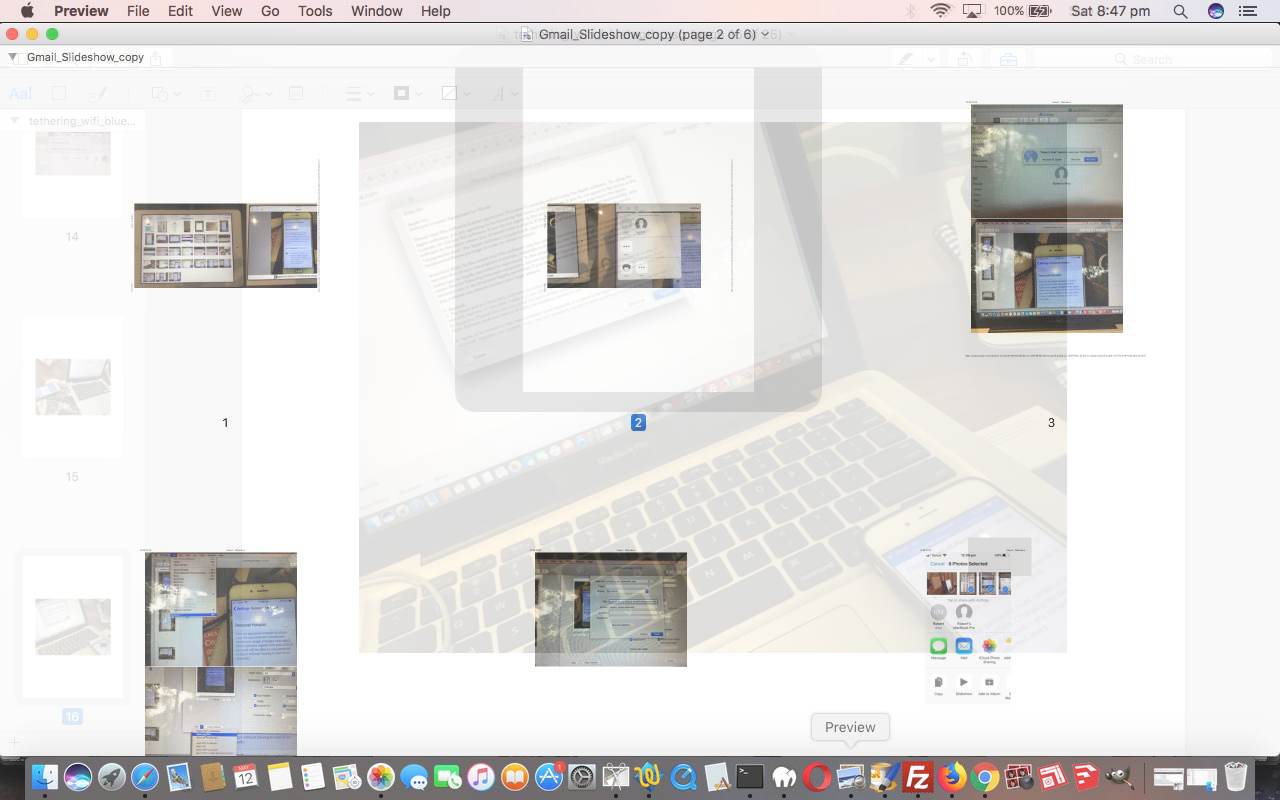Open Firefox from the Dock
The height and width of the screenshot is (800, 1280).
[x=952, y=777]
